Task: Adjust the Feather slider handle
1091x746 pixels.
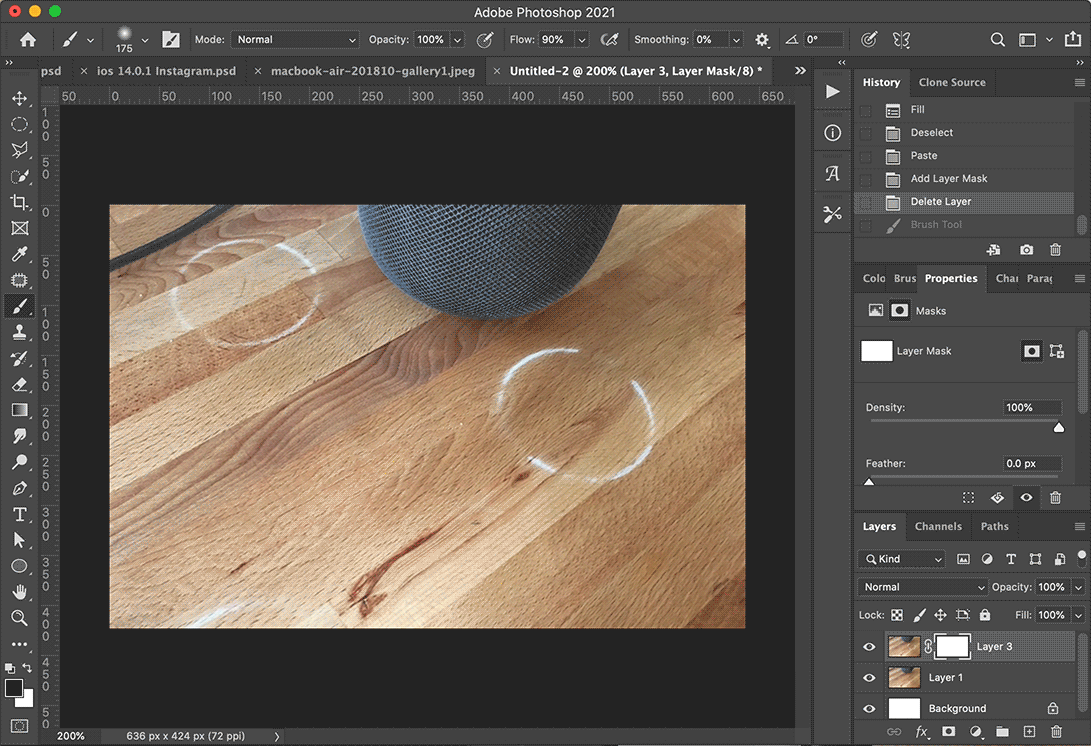Action: coord(869,482)
